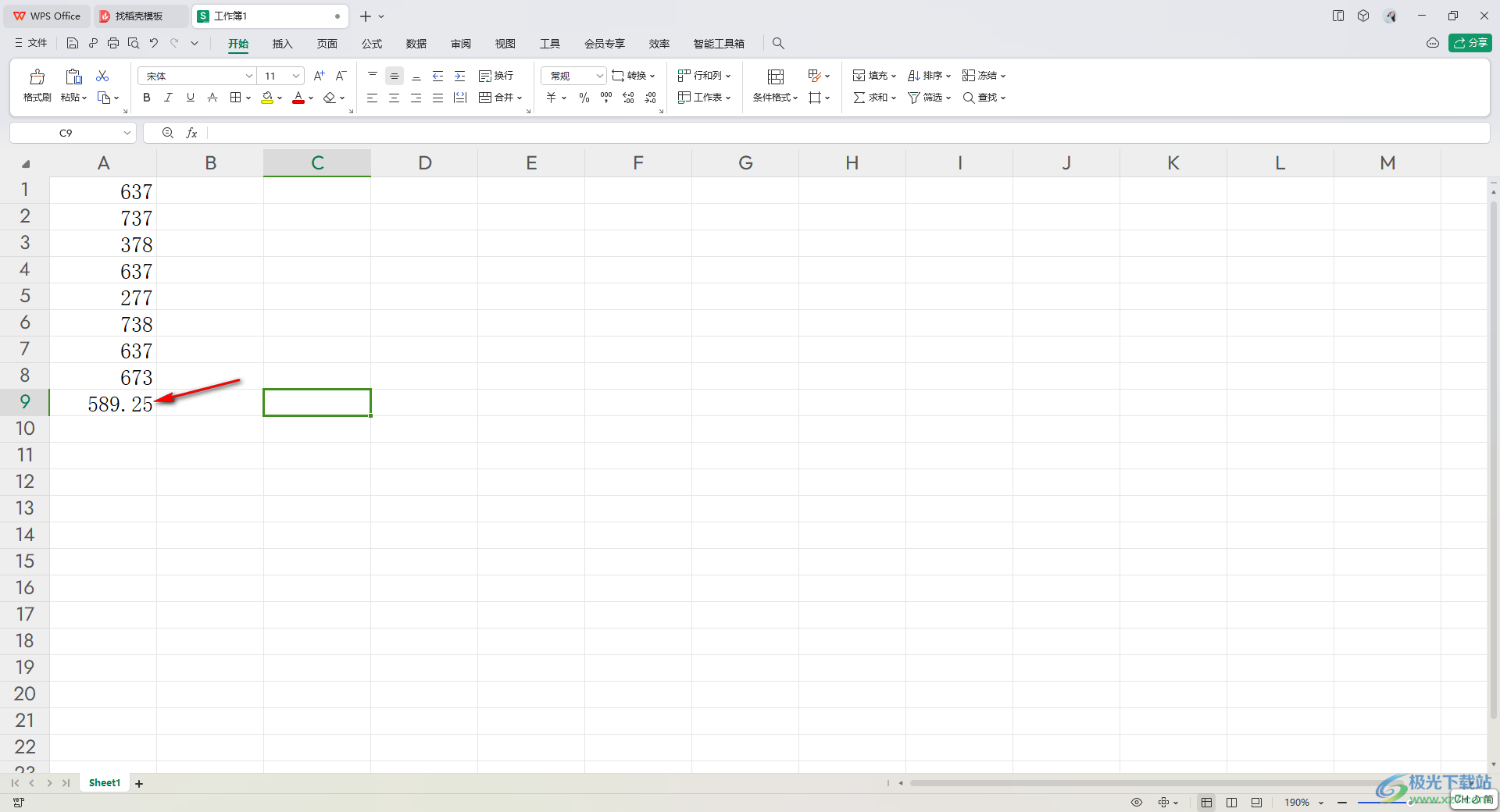Toggle strikethrough formatting
The image size is (1500, 812).
(212, 98)
